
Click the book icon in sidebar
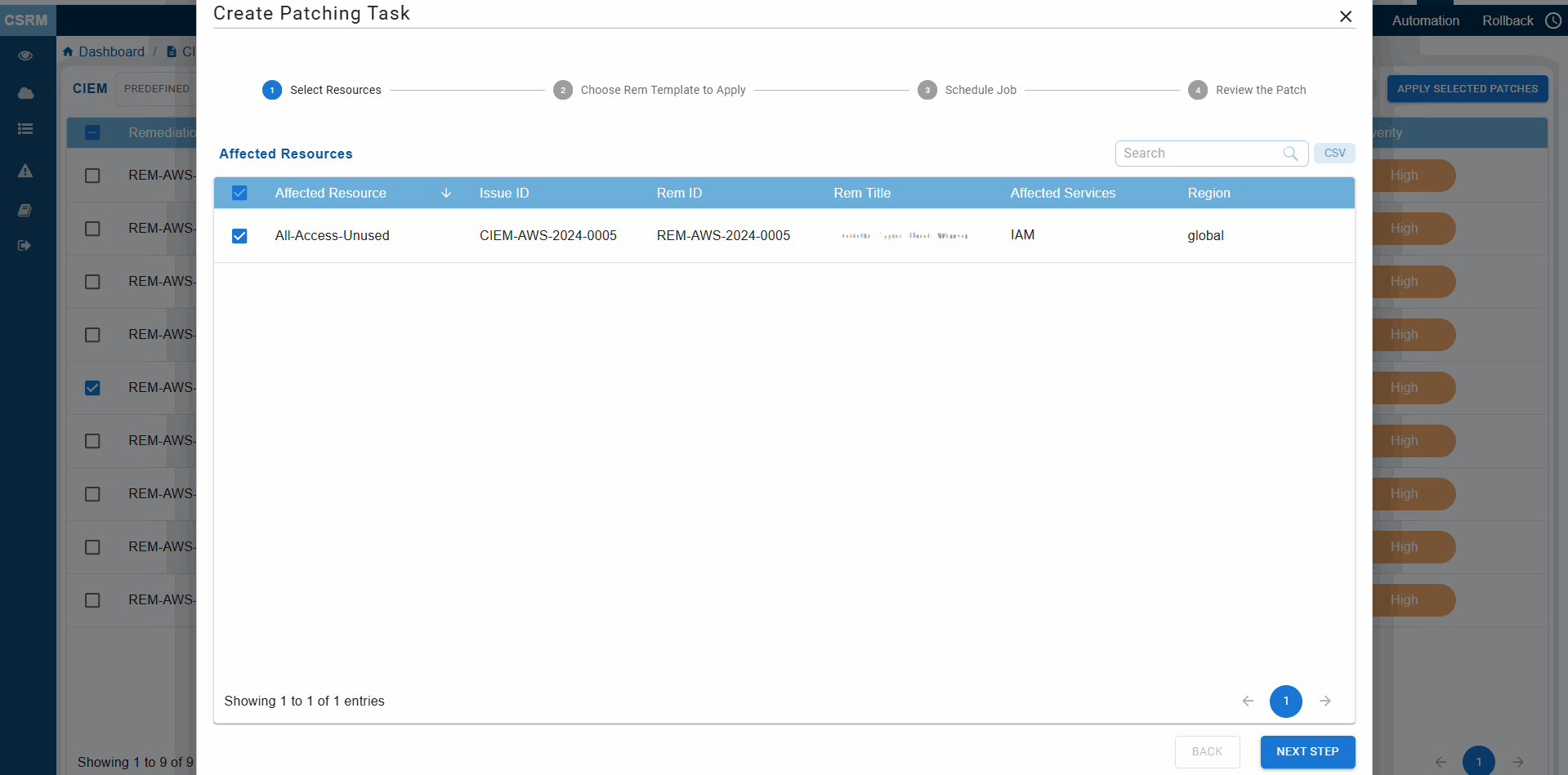(x=25, y=211)
